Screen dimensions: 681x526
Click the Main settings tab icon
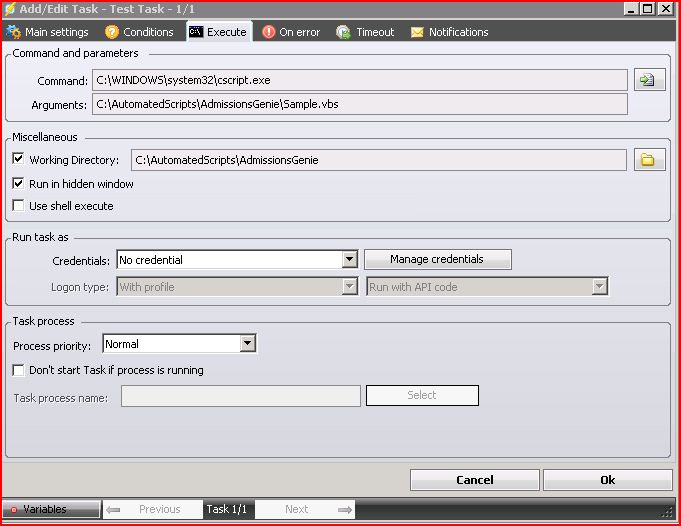(13, 32)
